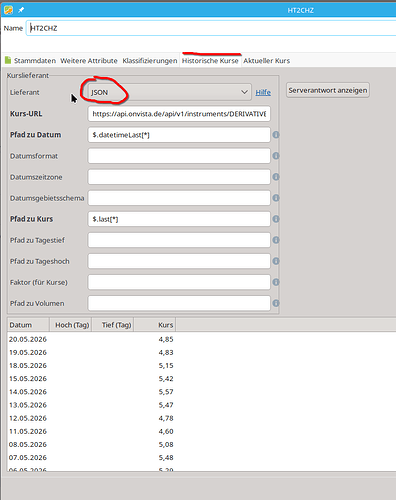Image resolution: width=396 pixels, height=500 pixels.
Task: Click the info icon next to Pfad zu Kurs
Action: (x=276, y=219)
